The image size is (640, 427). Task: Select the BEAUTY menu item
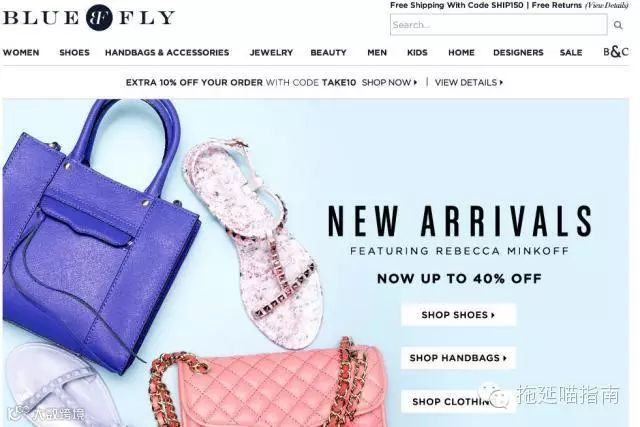point(329,53)
